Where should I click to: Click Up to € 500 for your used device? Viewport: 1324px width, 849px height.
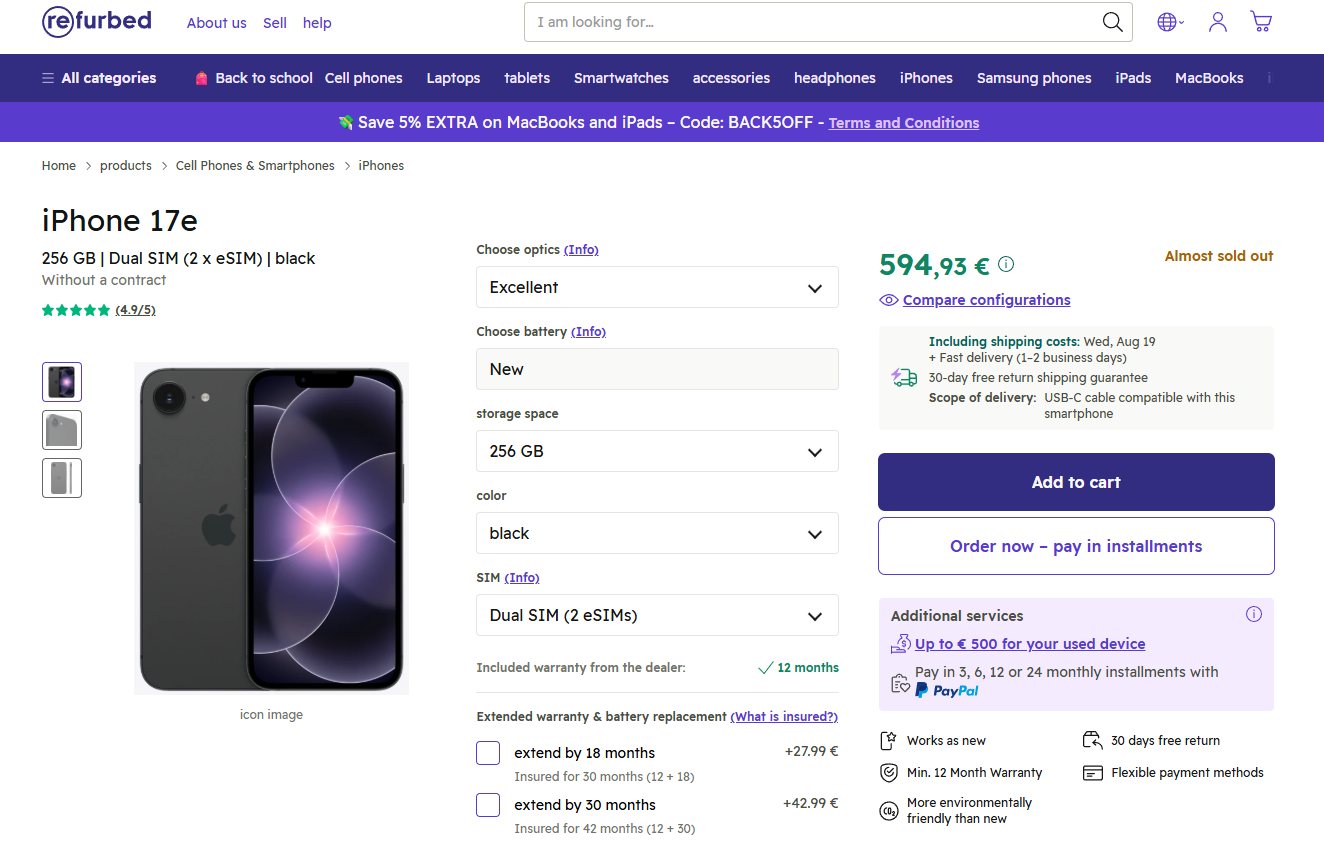coord(1030,644)
